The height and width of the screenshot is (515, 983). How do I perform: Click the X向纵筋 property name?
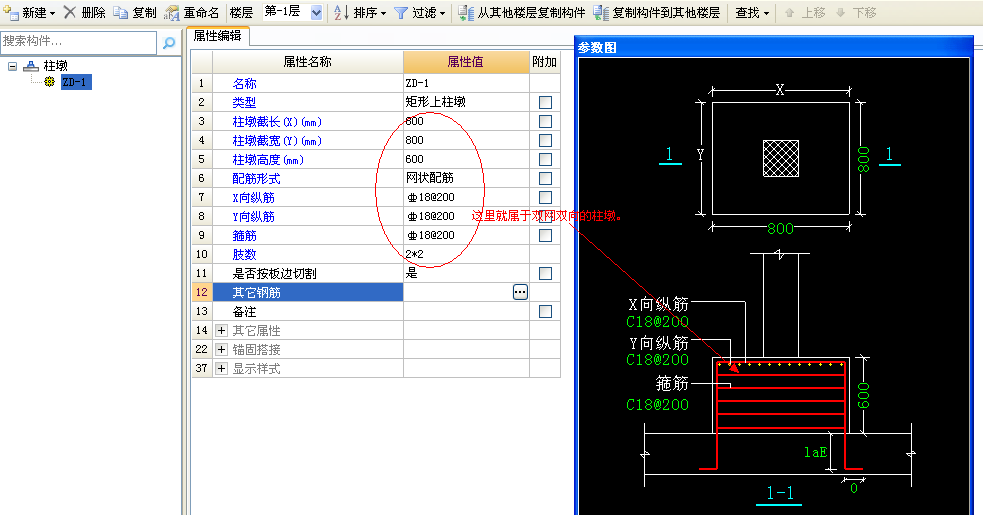point(253,198)
